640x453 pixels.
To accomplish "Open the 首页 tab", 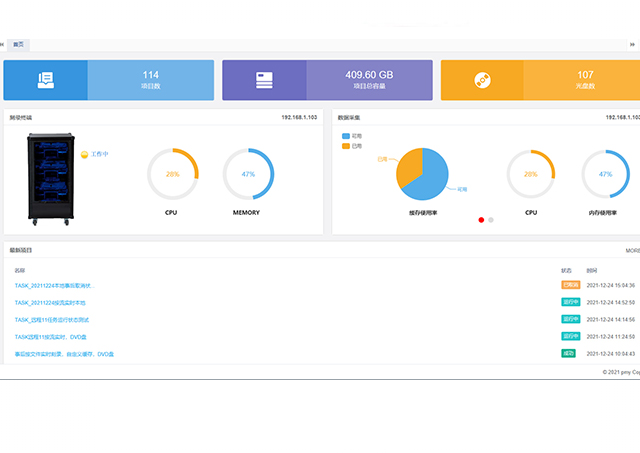I will 20,44.
